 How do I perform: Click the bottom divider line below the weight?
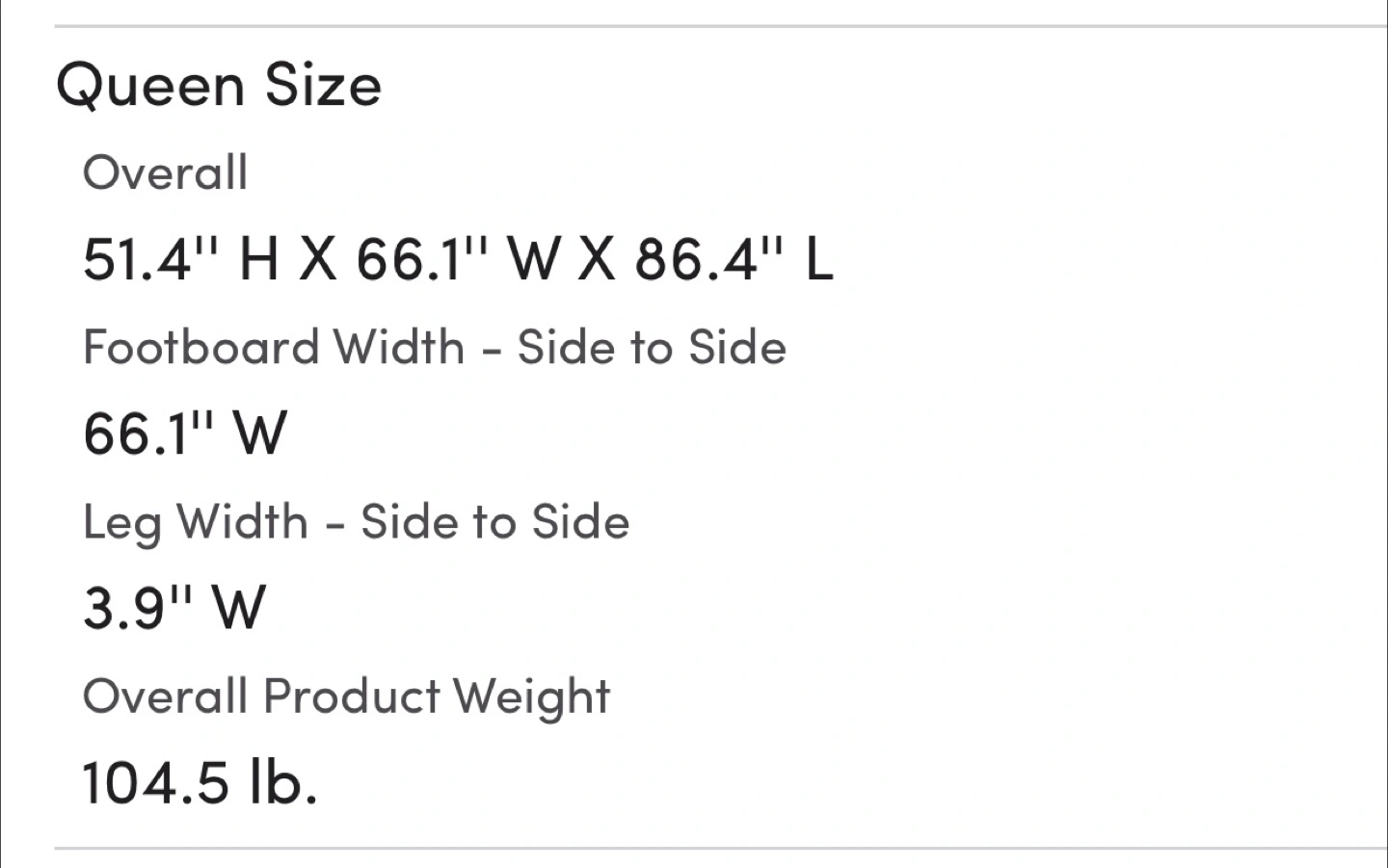(x=721, y=849)
